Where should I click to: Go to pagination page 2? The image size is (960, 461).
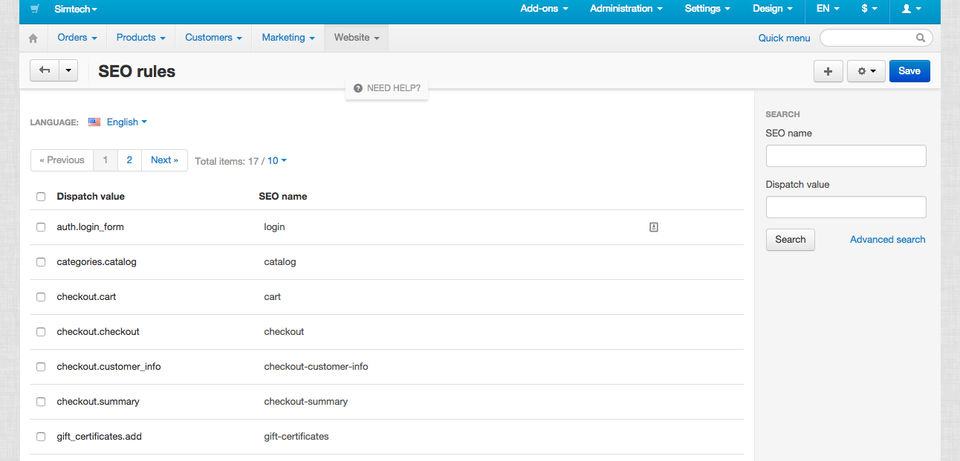(x=129, y=160)
